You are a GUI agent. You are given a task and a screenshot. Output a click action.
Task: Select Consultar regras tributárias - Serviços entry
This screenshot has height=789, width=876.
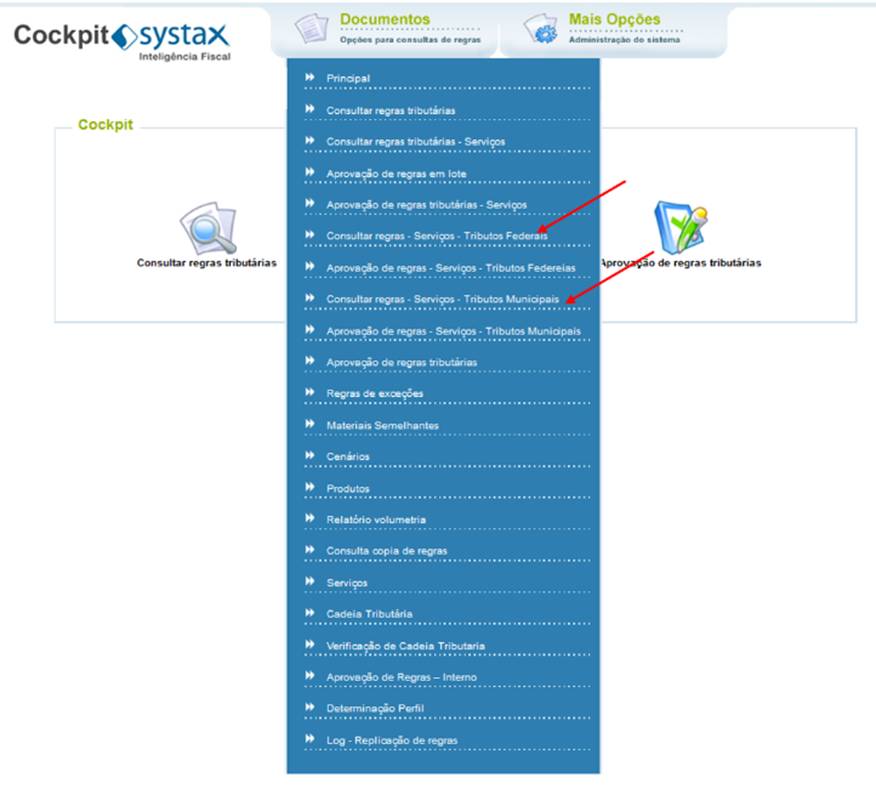click(416, 142)
